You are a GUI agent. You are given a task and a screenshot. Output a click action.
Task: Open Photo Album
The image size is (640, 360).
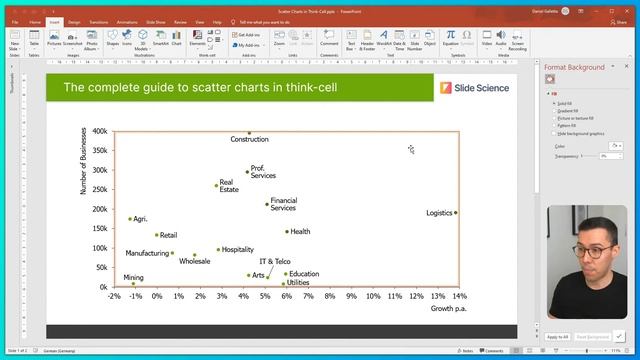(92, 40)
